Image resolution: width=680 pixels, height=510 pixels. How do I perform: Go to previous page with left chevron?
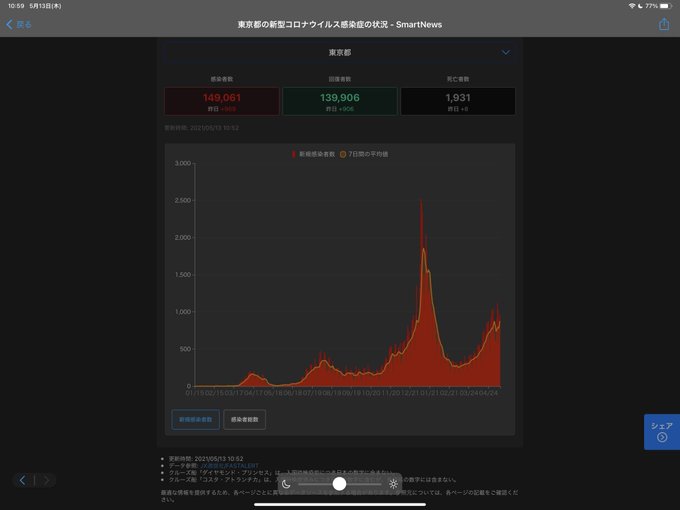(x=23, y=480)
